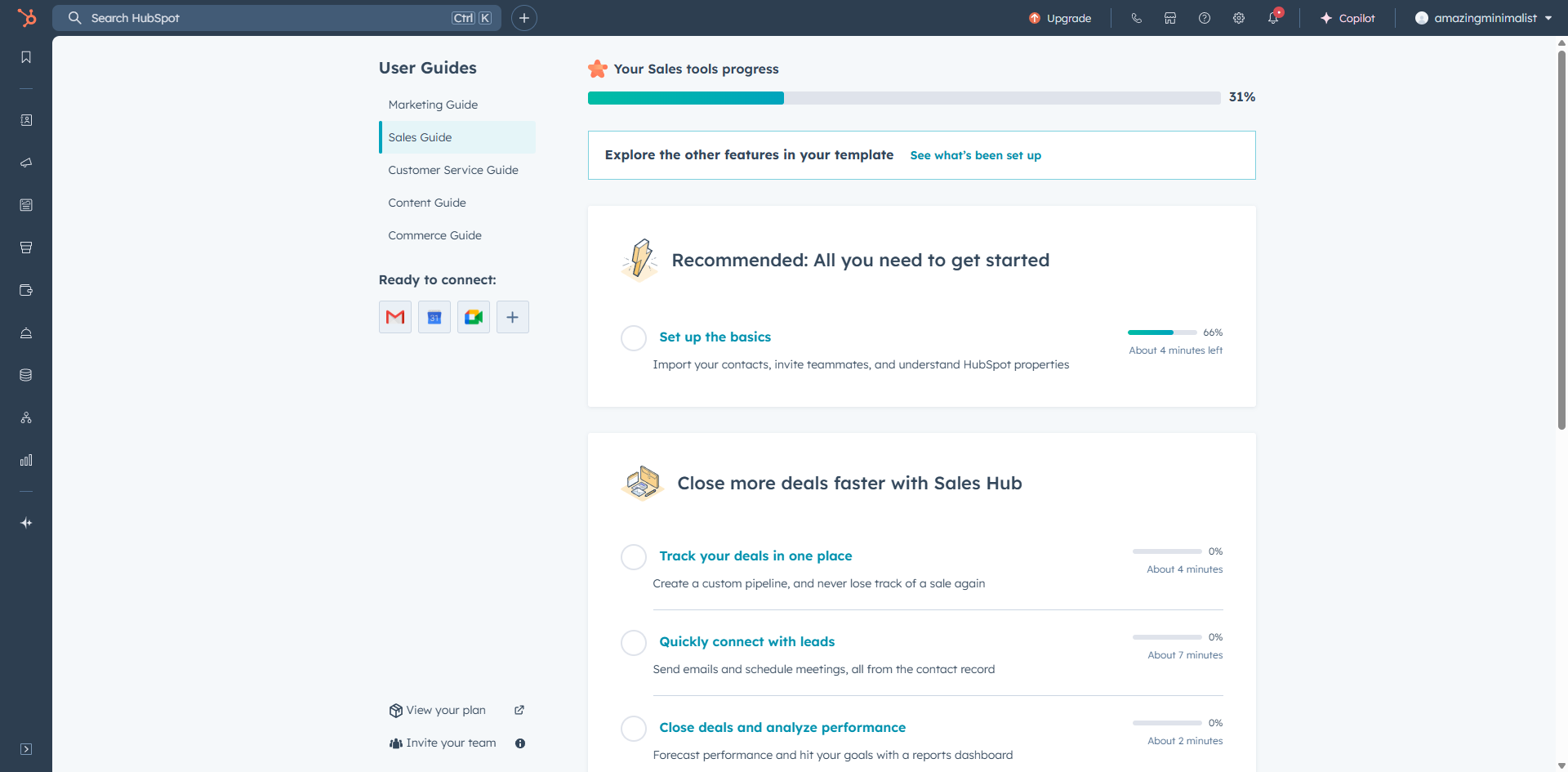
Task: Click 'See what's been set up' link
Action: (x=975, y=155)
